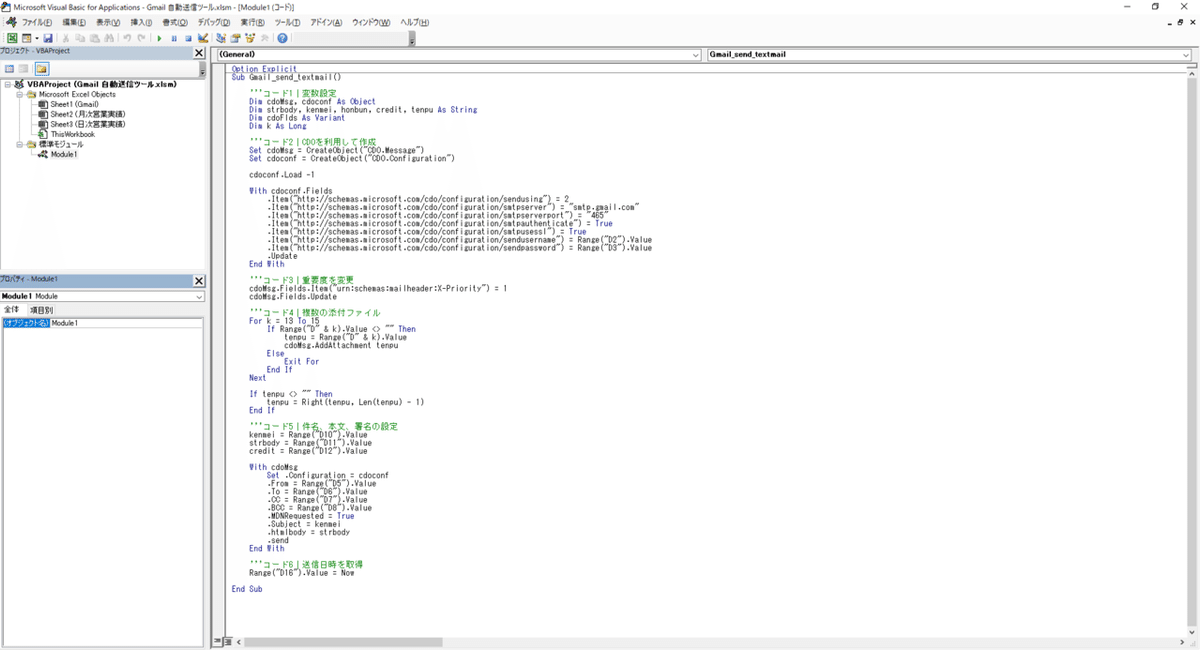Collapse the Microsoft Excel Objects folder
Screen dimensions: 1200x650
(20, 94)
